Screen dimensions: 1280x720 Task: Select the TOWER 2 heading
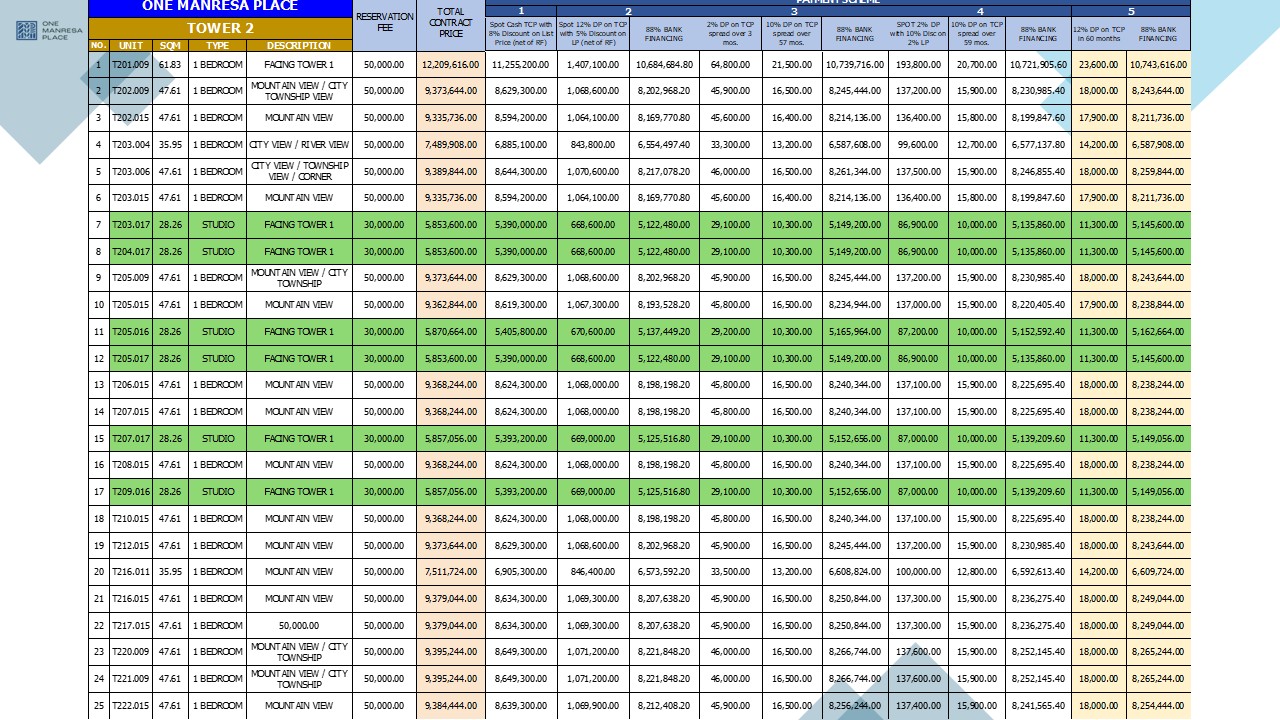pos(221,28)
